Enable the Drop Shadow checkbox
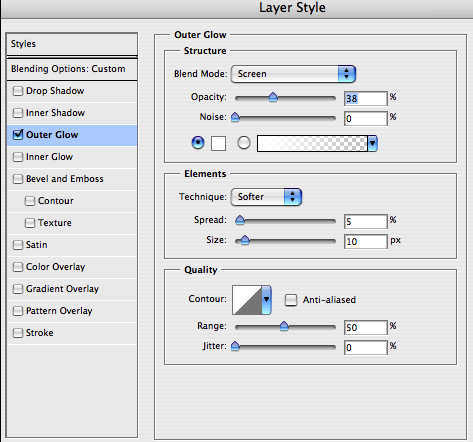This screenshot has height=442, width=473. 18,91
